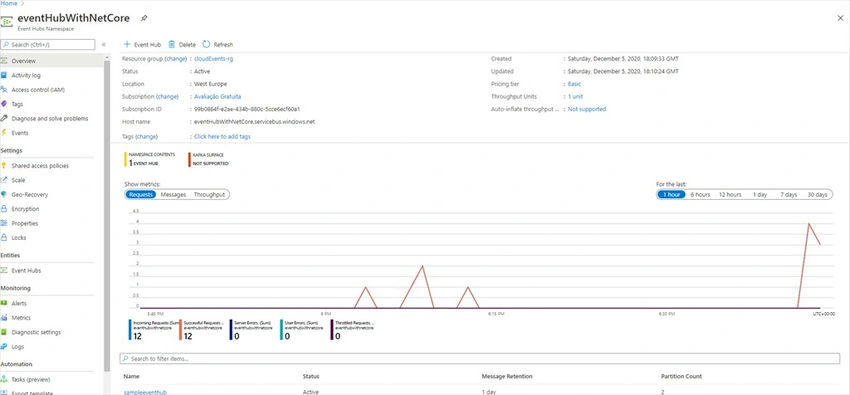The width and height of the screenshot is (850, 395).
Task: Click the Overview icon in sidebar
Action: (4, 61)
